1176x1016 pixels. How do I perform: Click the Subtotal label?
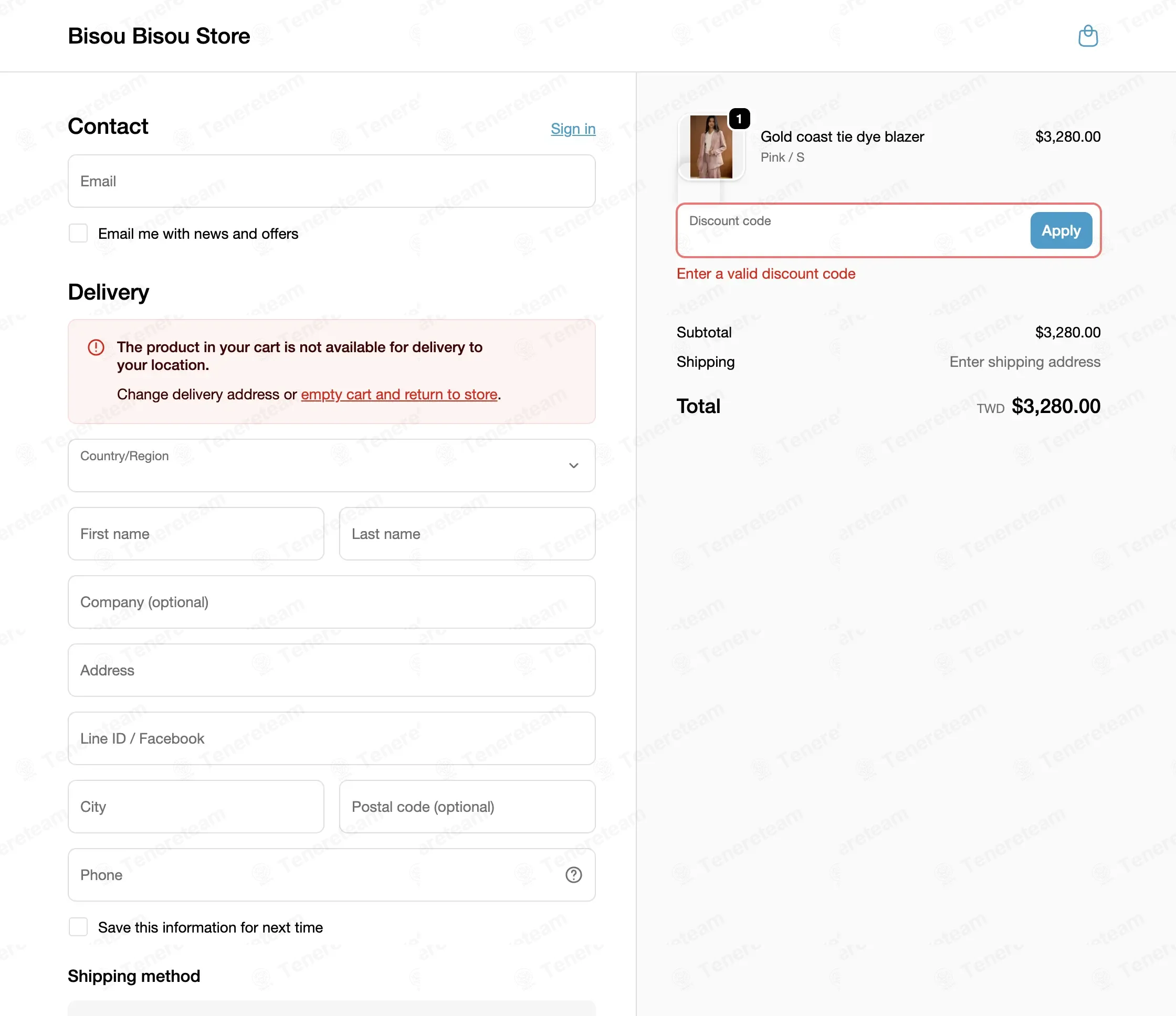704,332
